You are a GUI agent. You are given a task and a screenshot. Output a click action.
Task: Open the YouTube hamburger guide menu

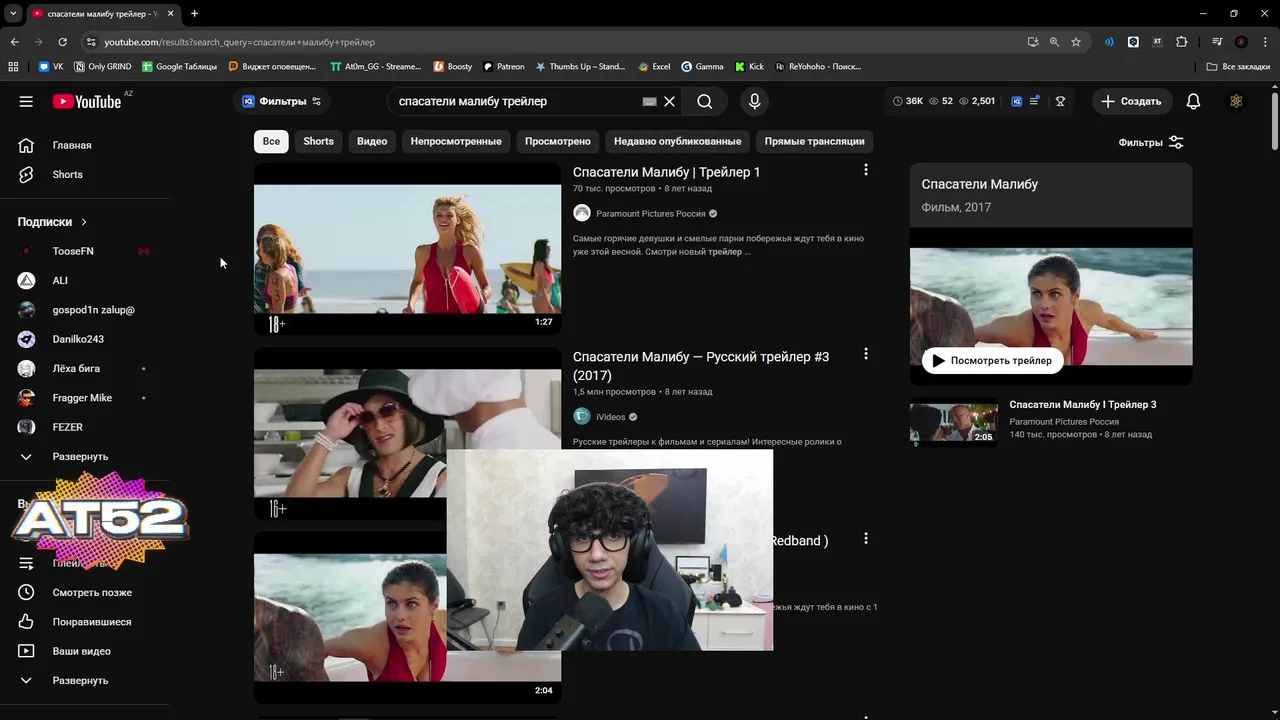[x=26, y=101]
